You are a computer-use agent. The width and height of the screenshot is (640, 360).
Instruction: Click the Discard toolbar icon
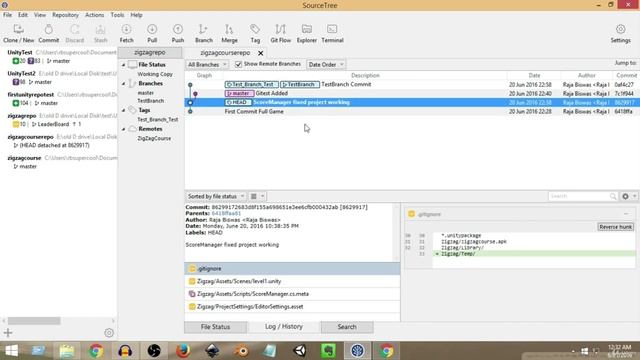[x=75, y=33]
